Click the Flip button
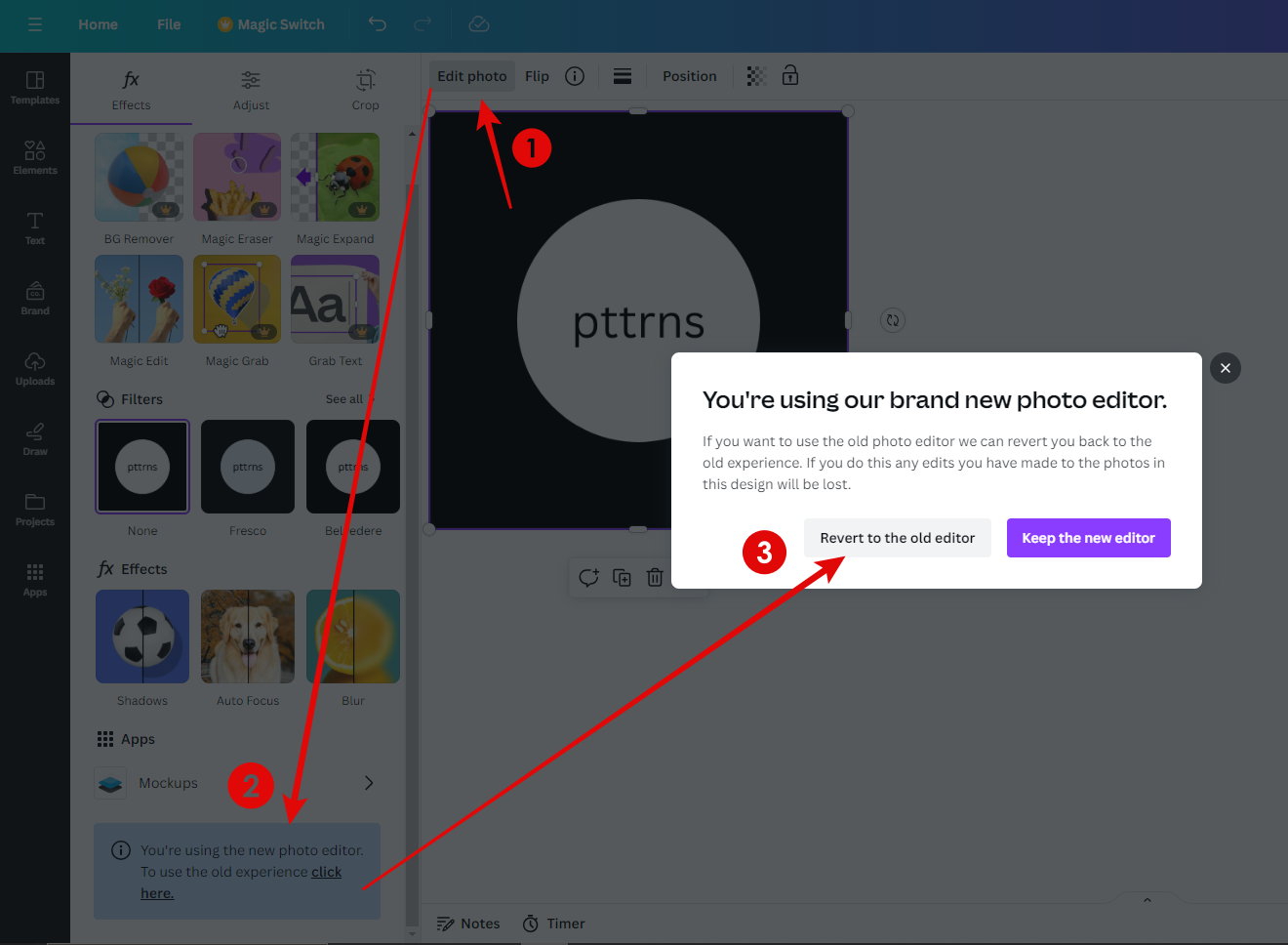 (537, 76)
